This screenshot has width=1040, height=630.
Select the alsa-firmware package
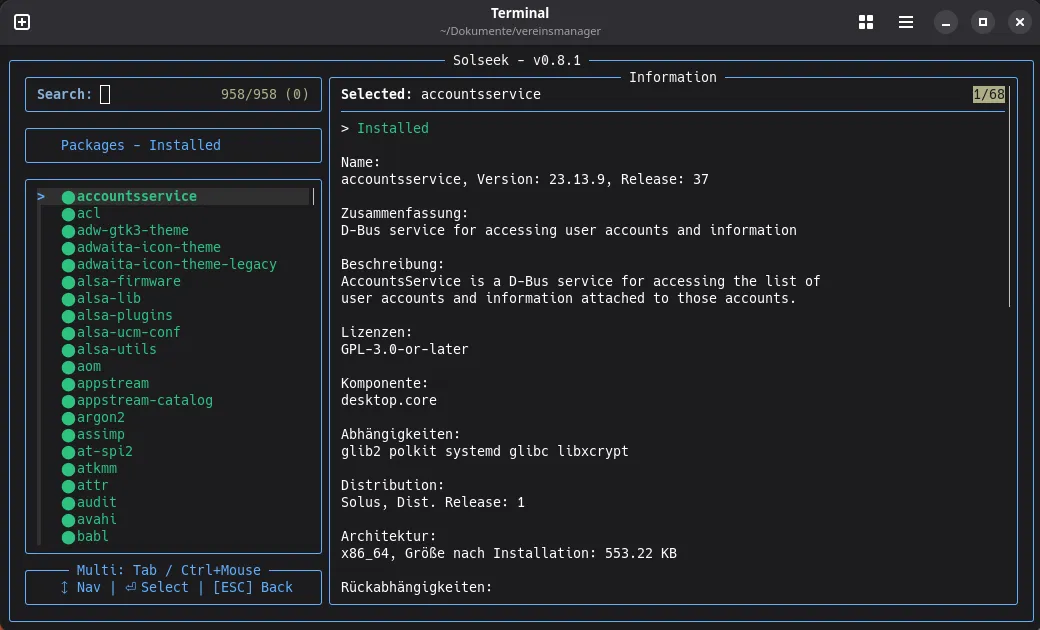(x=128, y=281)
